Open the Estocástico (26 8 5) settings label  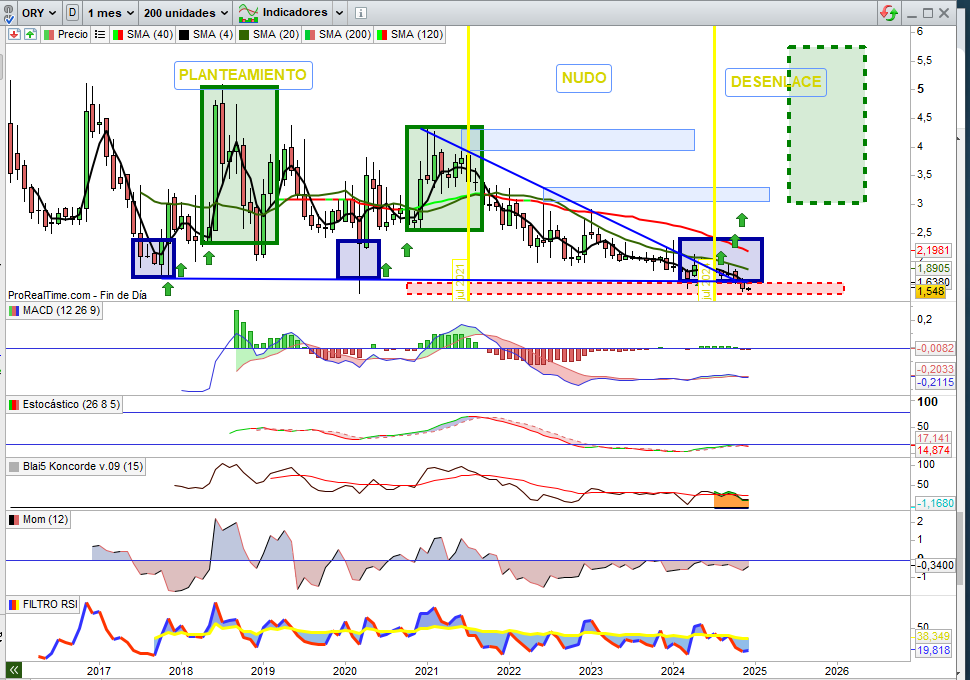point(71,405)
